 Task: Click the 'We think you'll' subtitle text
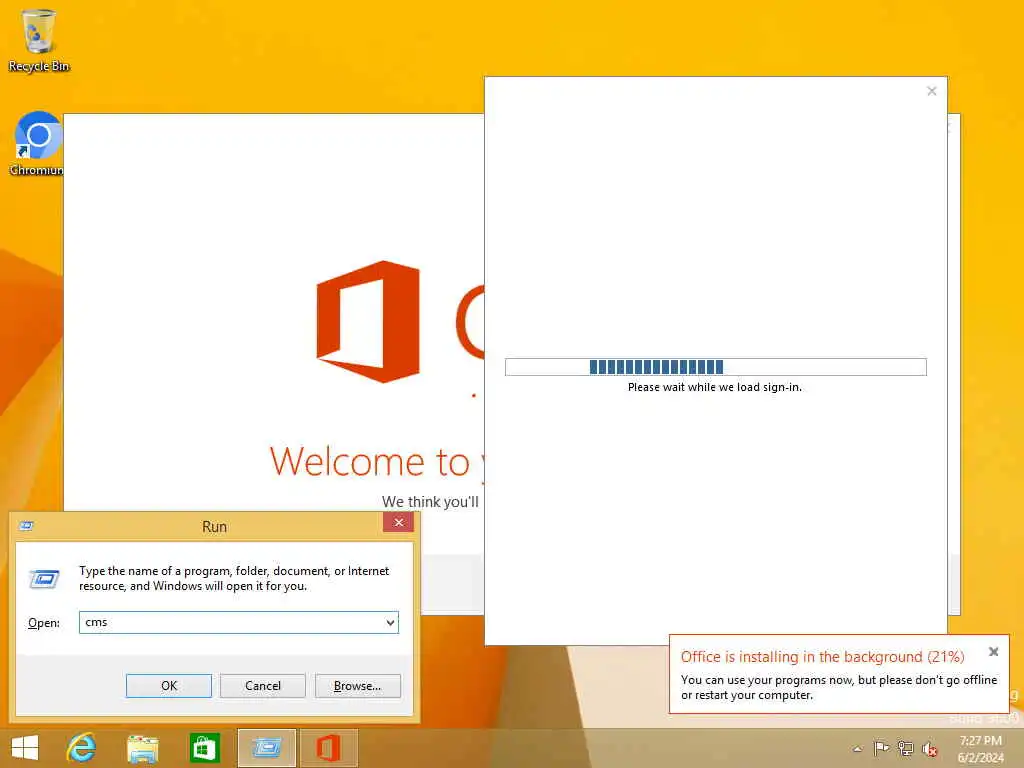coord(430,502)
